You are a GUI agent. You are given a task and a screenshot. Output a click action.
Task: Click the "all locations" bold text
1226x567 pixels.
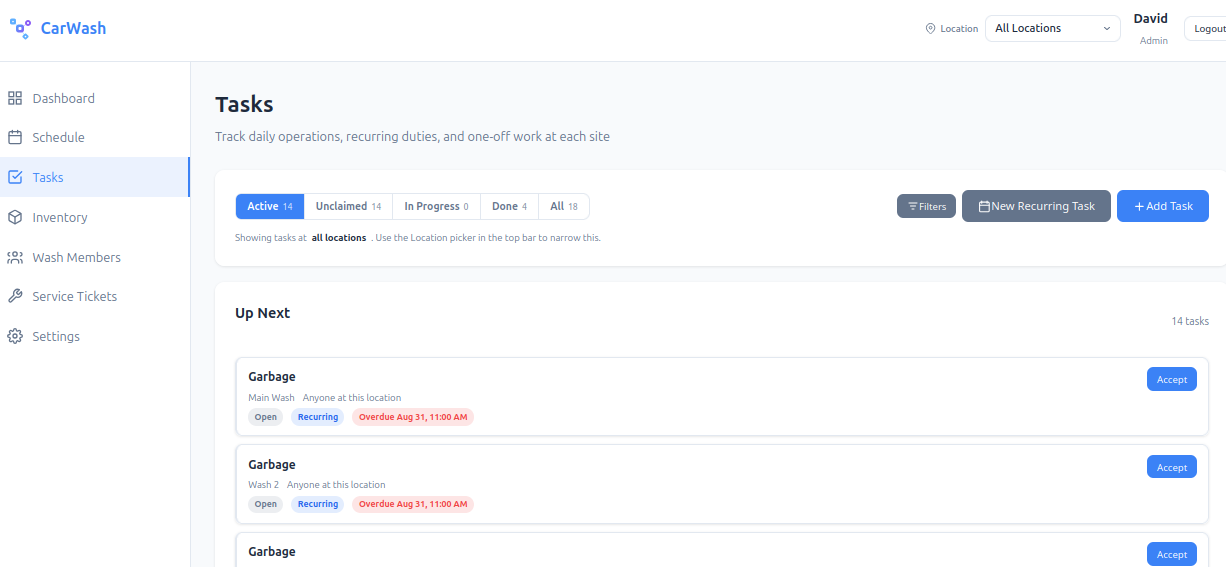339,238
